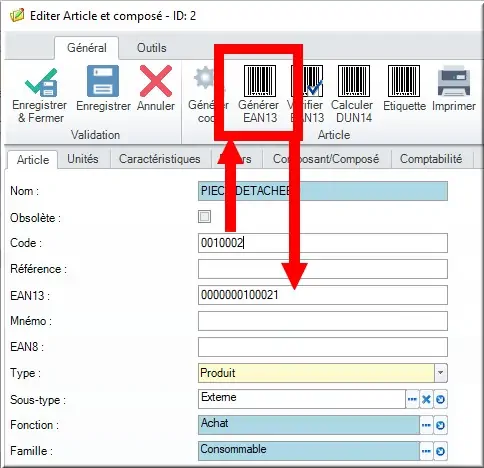Expand the Type dropdown arrow
Viewport: 484px width, 468px height.
tap(440, 373)
